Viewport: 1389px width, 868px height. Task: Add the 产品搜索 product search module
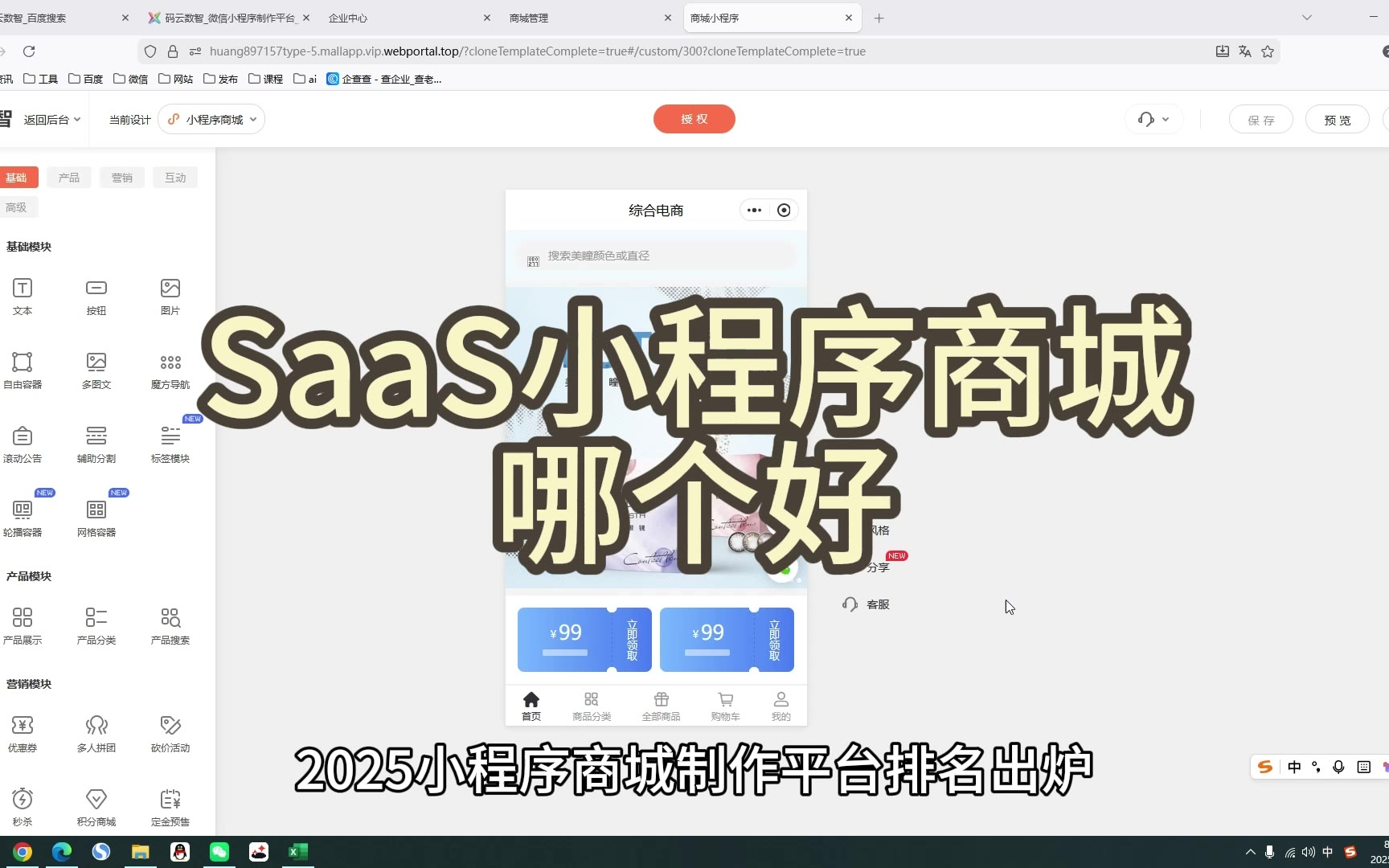(170, 626)
